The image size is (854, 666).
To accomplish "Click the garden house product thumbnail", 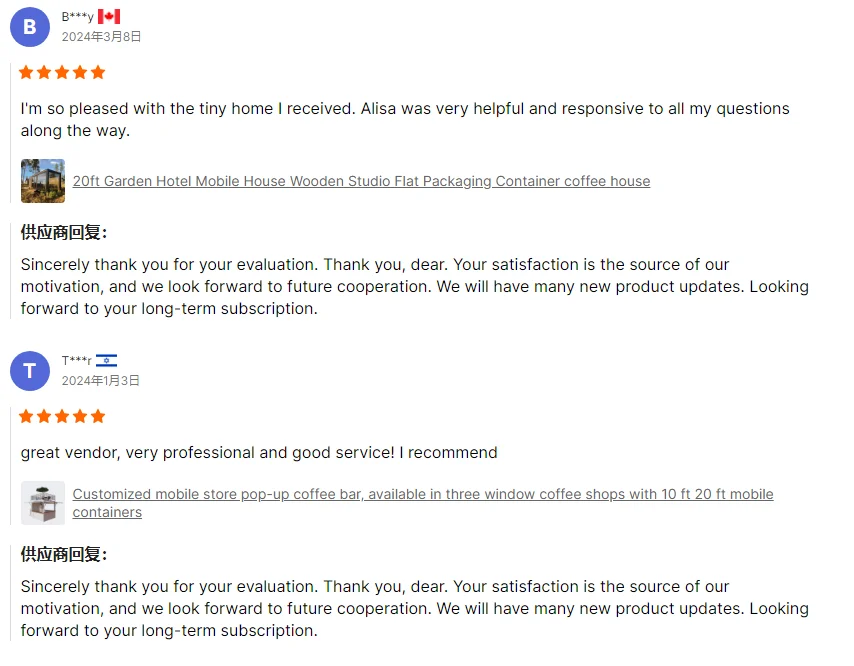I will click(x=43, y=181).
